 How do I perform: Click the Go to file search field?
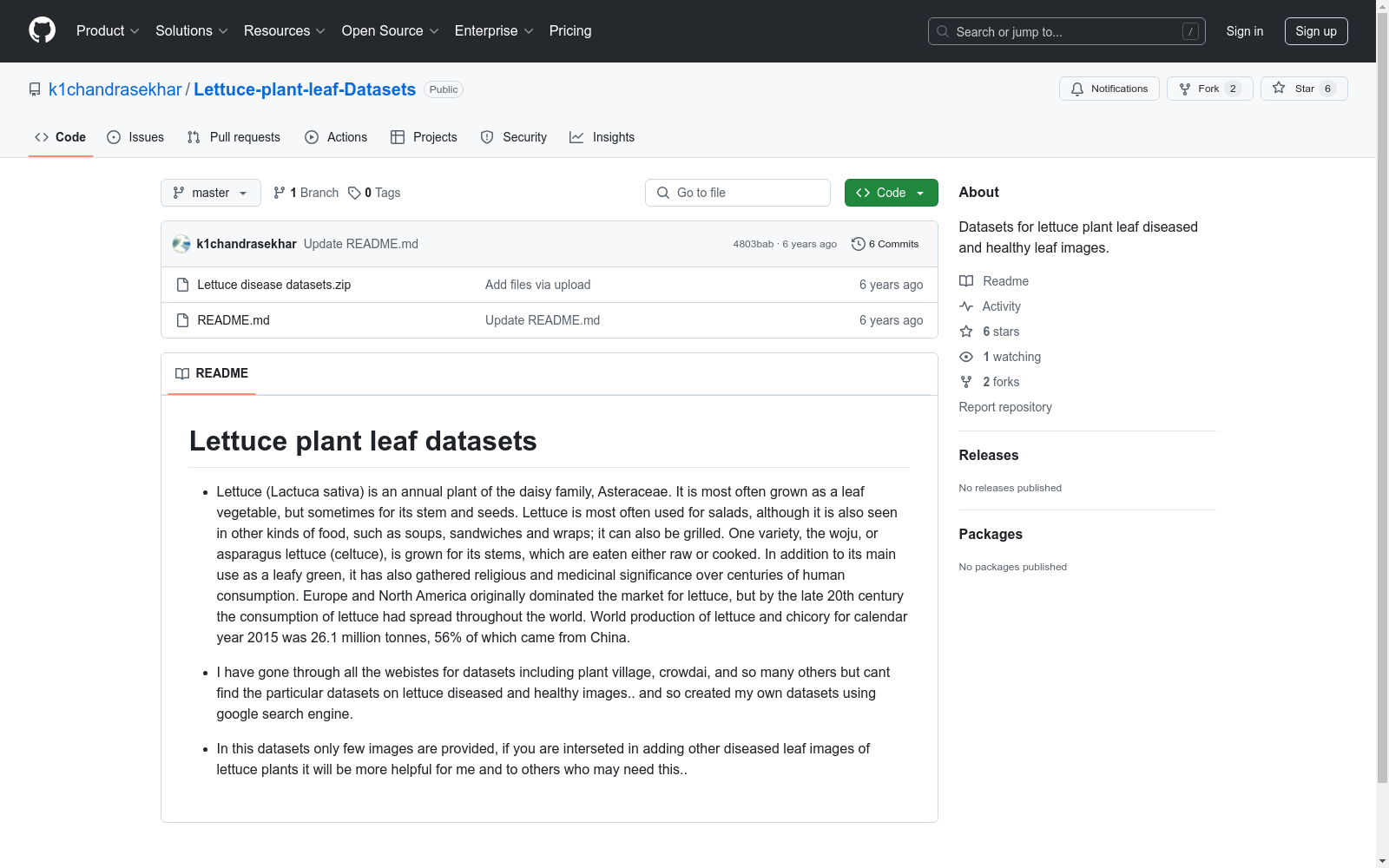coord(738,193)
